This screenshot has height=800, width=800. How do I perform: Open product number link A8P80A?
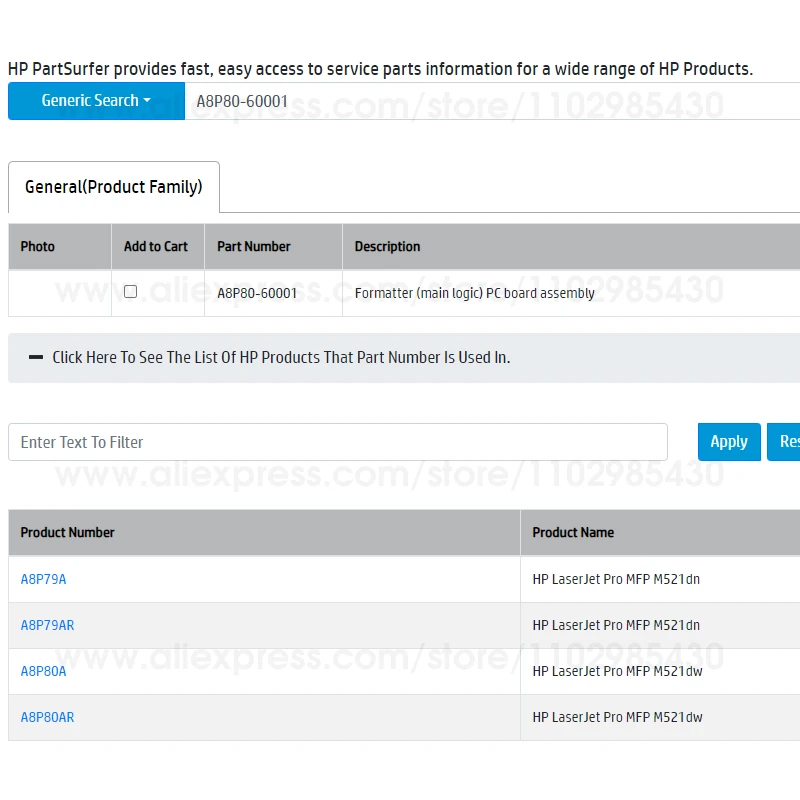pos(44,671)
